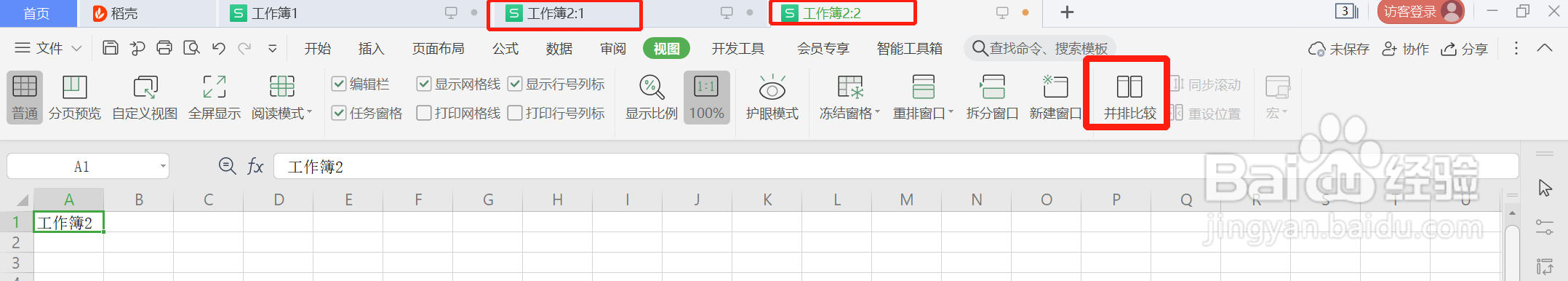Activate Reading Mode (阅读模式) icon
The height and width of the screenshot is (281, 1568).
click(282, 87)
